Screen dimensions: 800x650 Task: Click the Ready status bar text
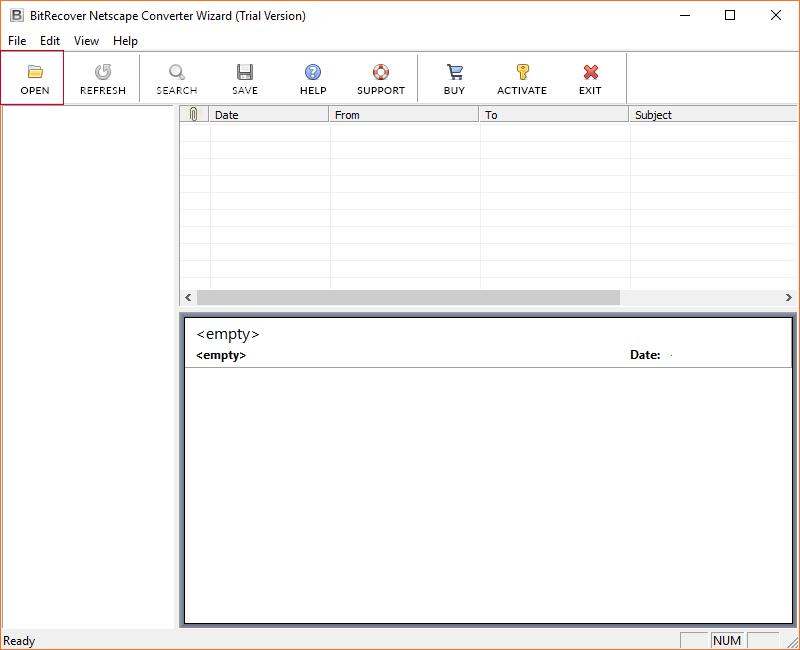click(19, 641)
